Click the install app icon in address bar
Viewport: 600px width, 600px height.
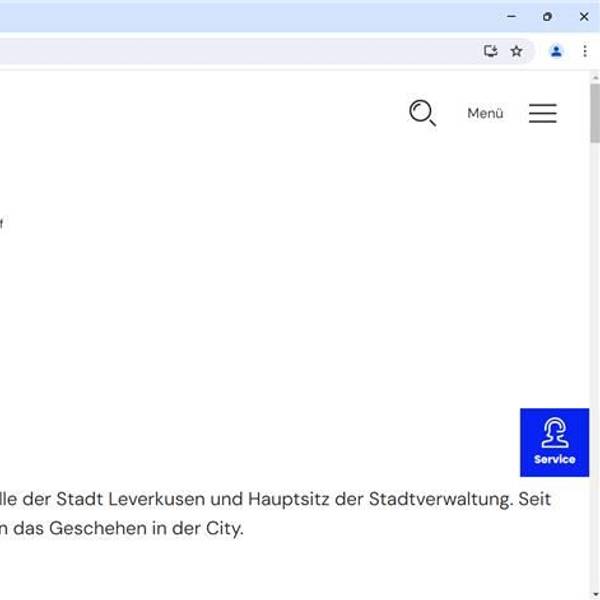[491, 51]
